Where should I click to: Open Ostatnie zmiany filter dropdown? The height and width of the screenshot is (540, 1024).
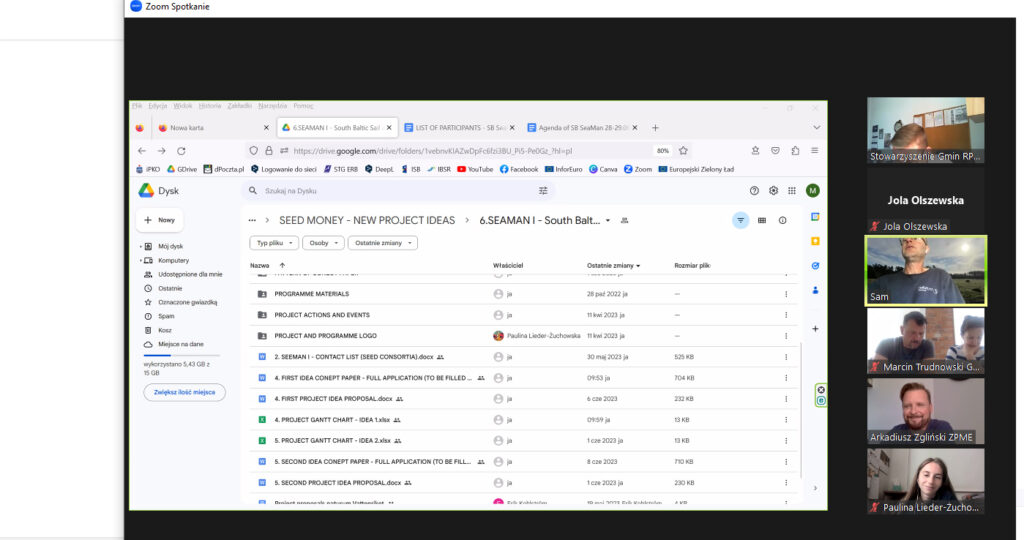[383, 243]
